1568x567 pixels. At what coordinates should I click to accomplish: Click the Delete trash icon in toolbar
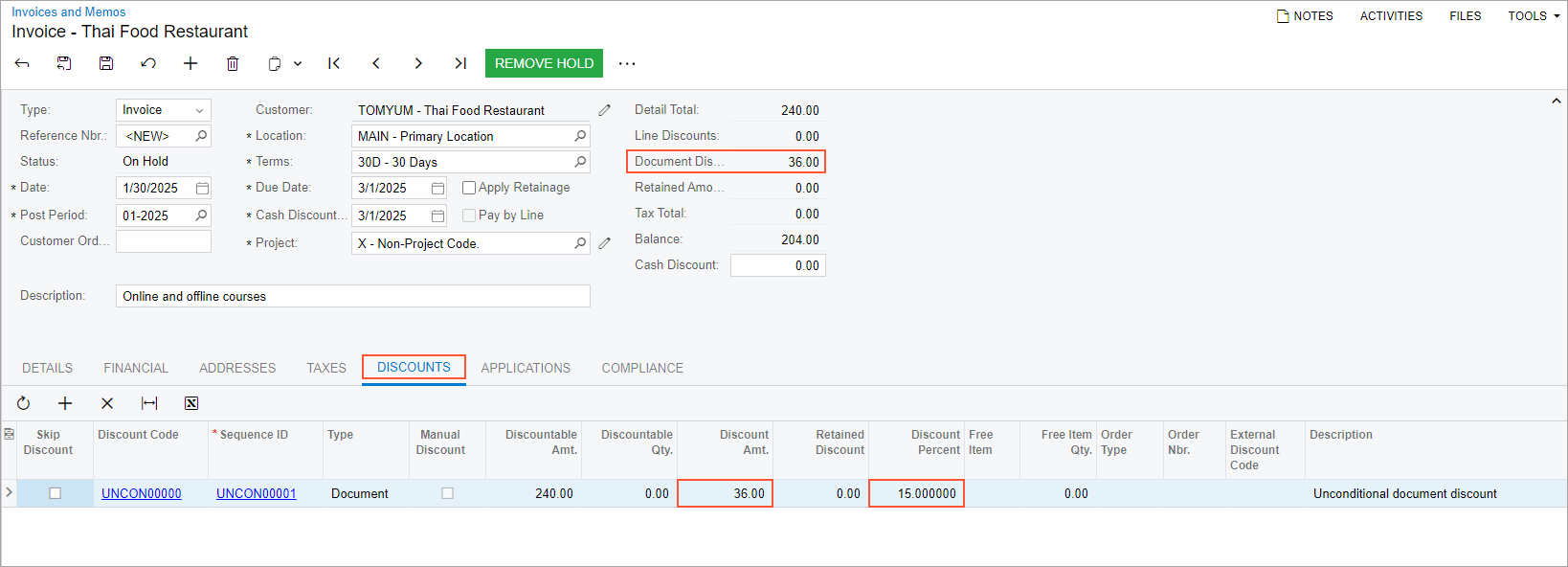(x=233, y=63)
